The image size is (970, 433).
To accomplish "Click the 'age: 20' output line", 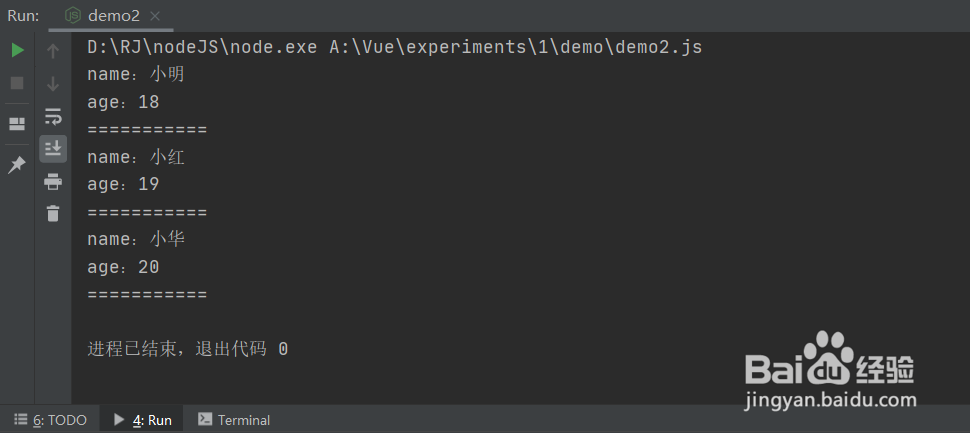I will tap(123, 267).
